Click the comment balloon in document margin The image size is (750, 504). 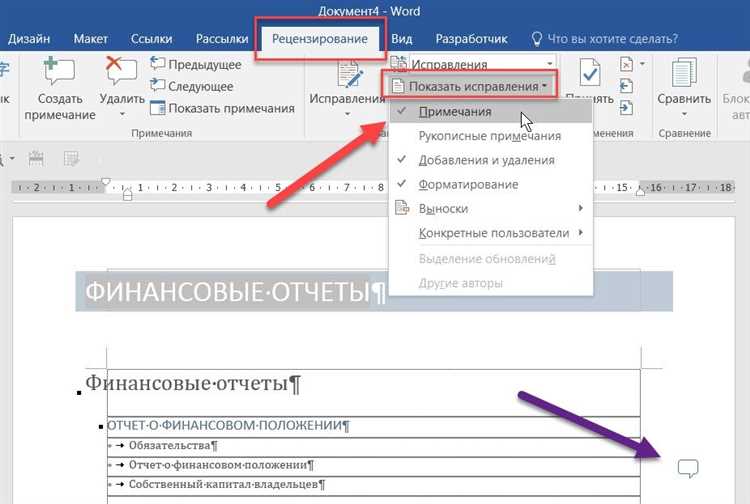tap(687, 467)
